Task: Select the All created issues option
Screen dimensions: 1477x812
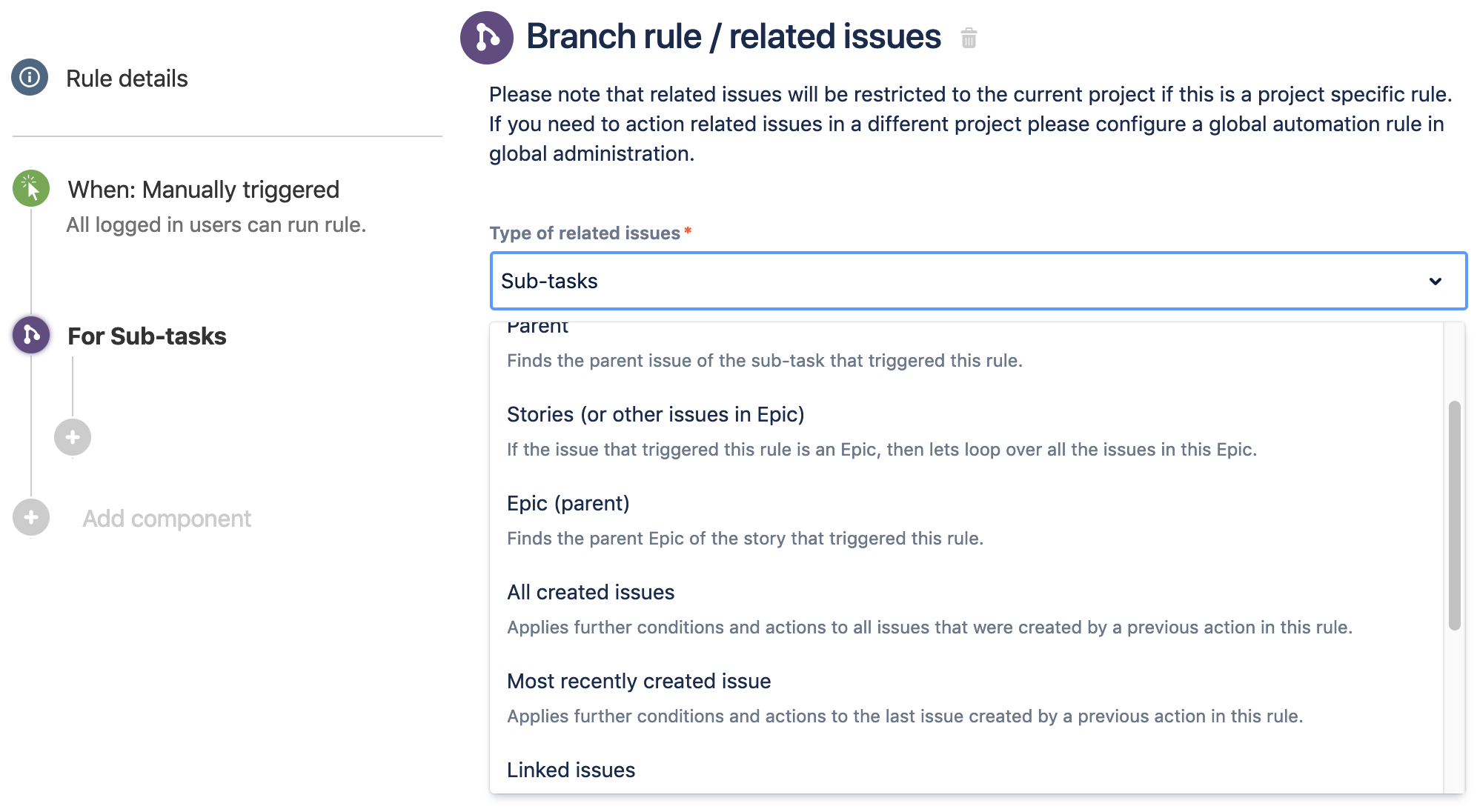Action: point(591,593)
